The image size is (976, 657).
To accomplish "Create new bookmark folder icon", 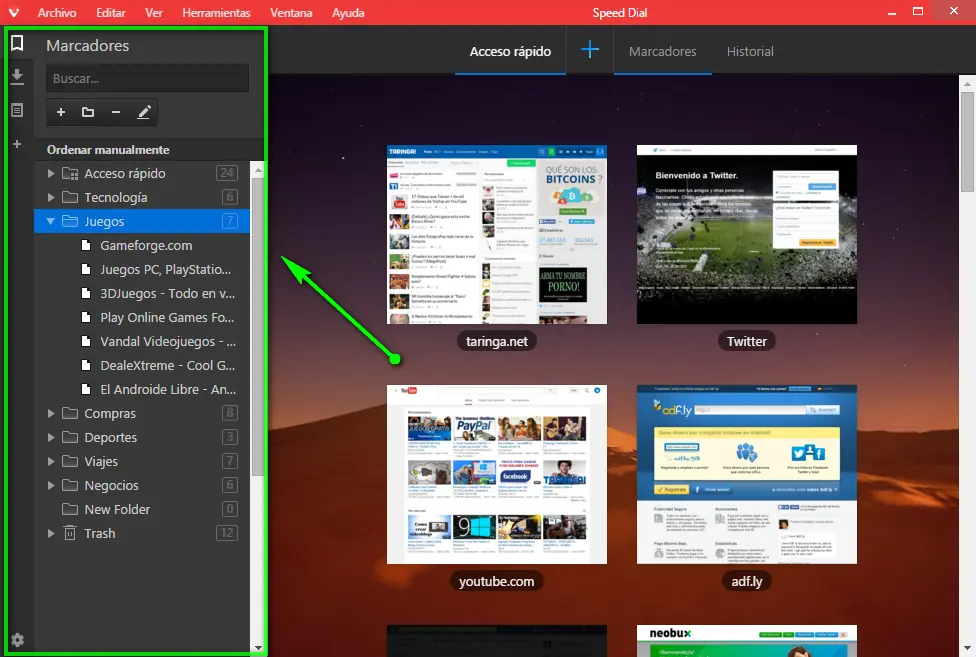I will tap(88, 112).
